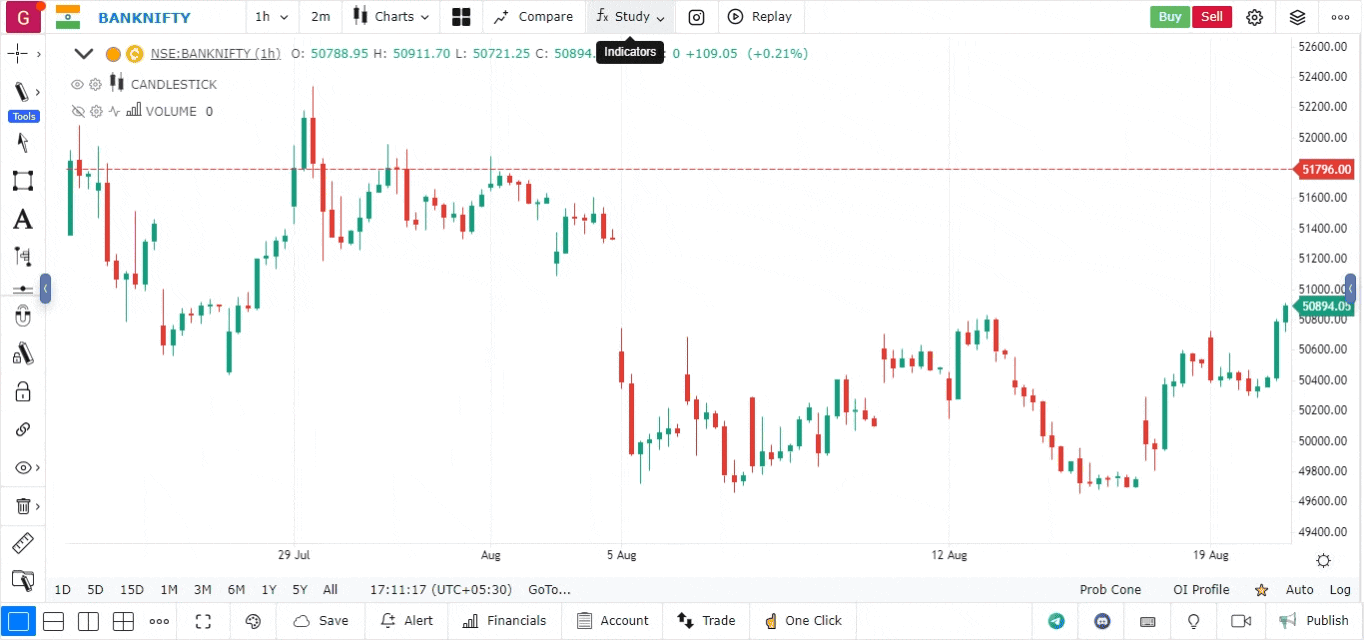Click the 51796.00 price line label

coord(1326,170)
